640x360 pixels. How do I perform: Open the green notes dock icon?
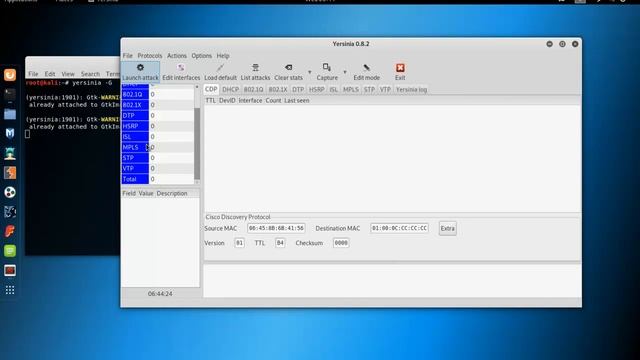10,251
